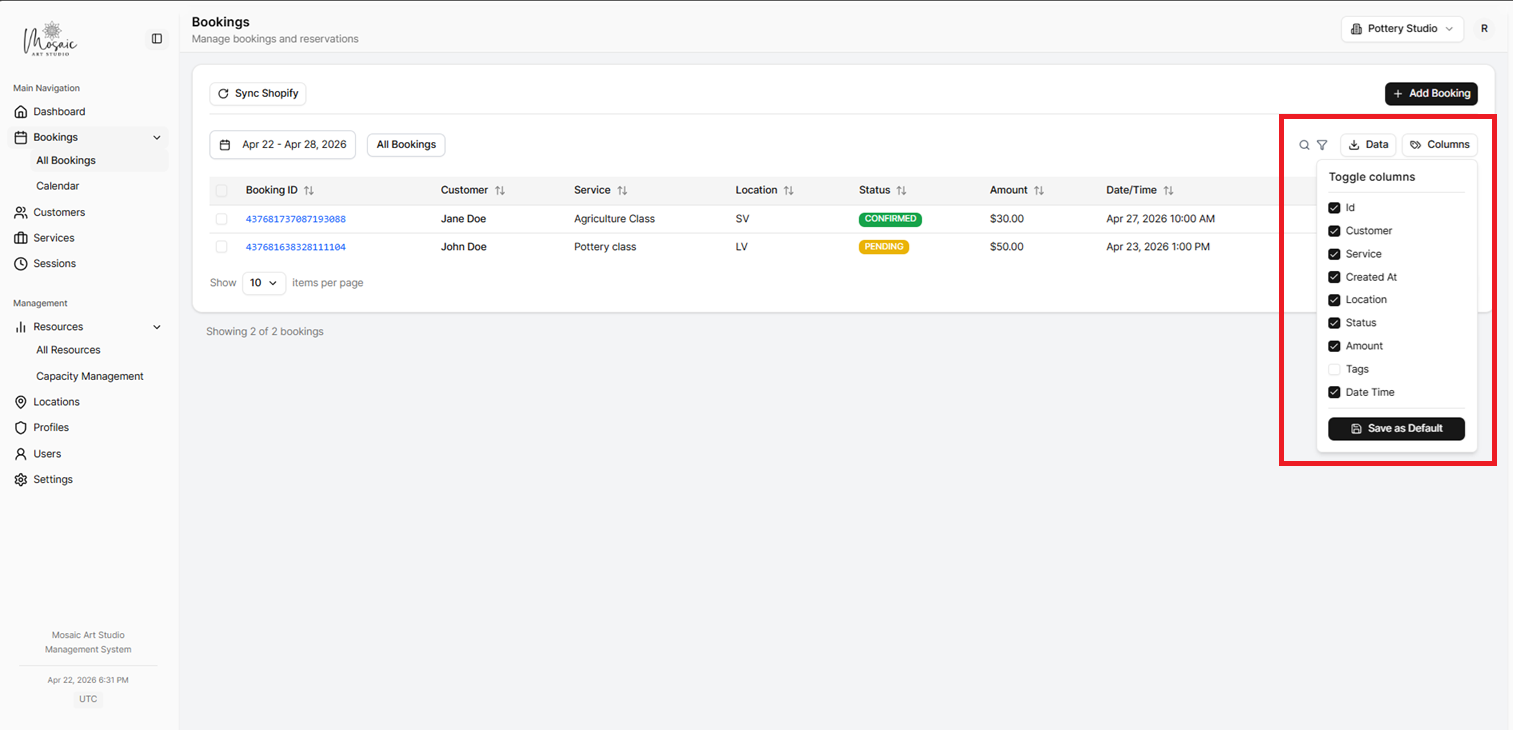Open the items per page dropdown
The width and height of the screenshot is (1513, 730).
pyautogui.click(x=263, y=283)
